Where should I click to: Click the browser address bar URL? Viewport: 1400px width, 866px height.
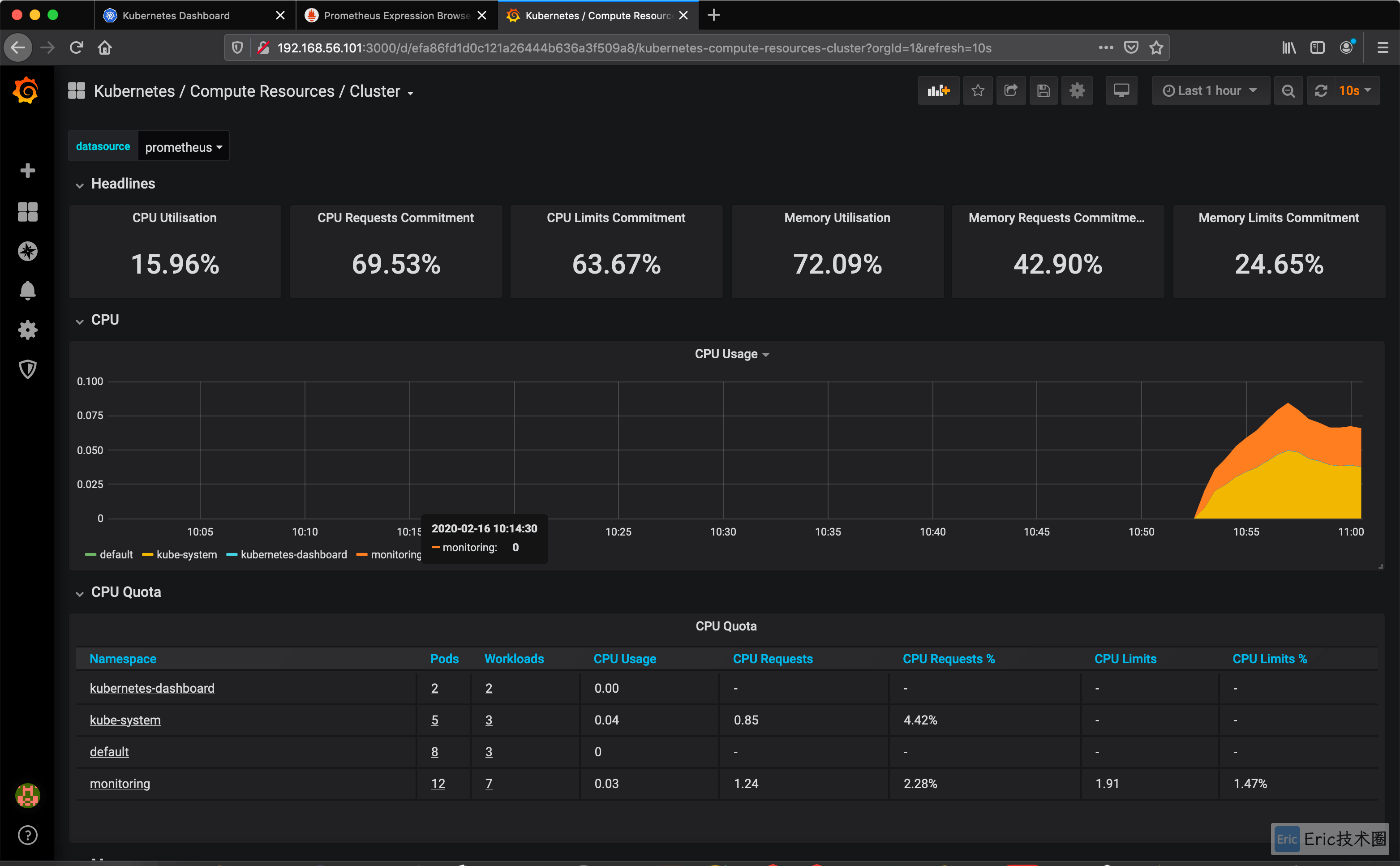[634, 48]
